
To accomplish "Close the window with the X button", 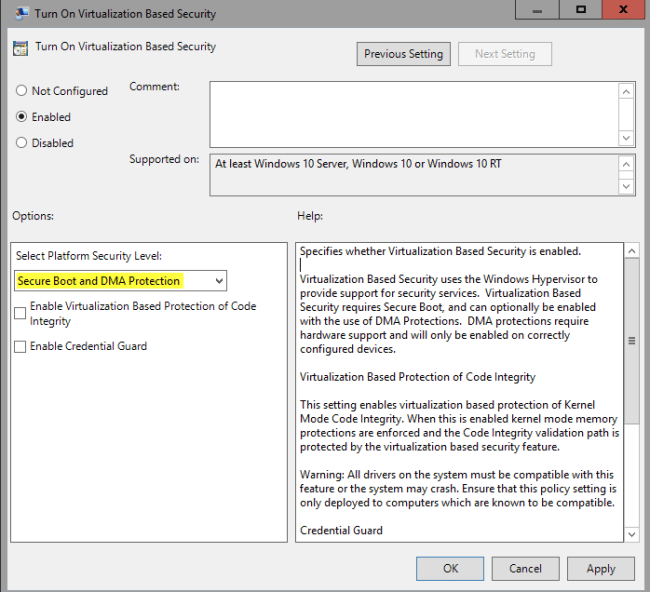I will [623, 10].
